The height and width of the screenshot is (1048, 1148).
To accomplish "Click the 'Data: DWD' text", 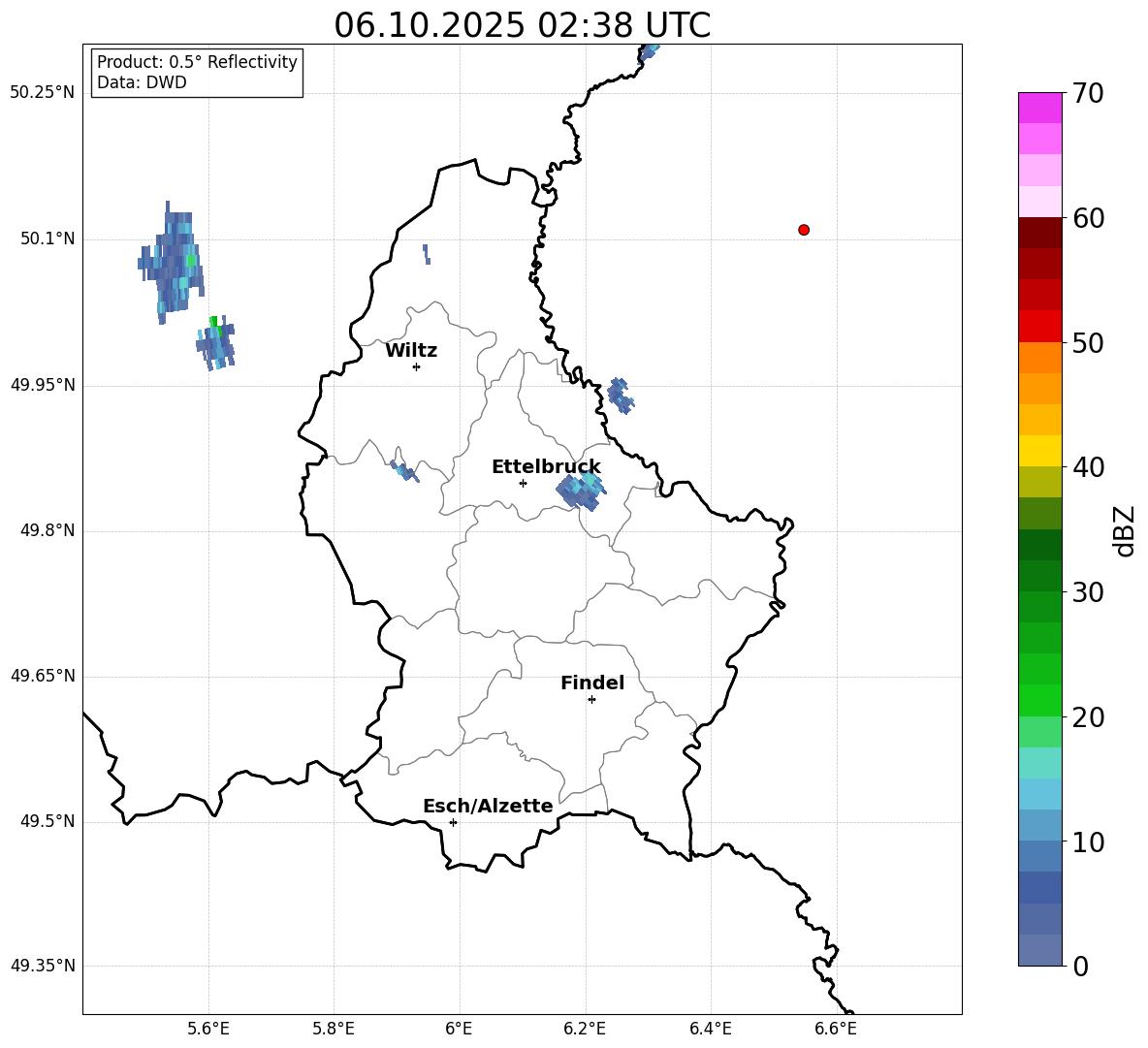I will (142, 82).
